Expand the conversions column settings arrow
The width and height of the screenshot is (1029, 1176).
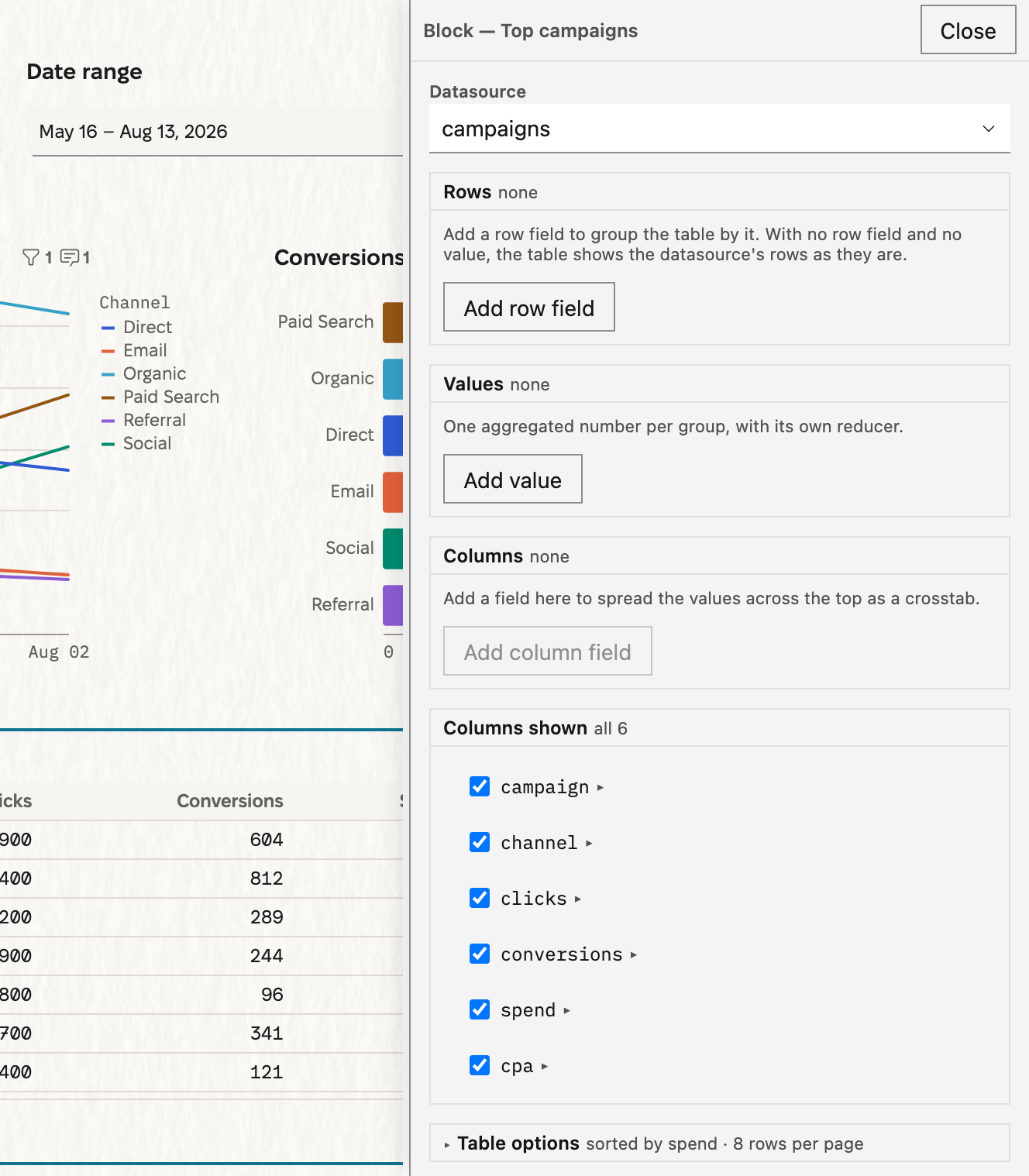click(x=634, y=955)
